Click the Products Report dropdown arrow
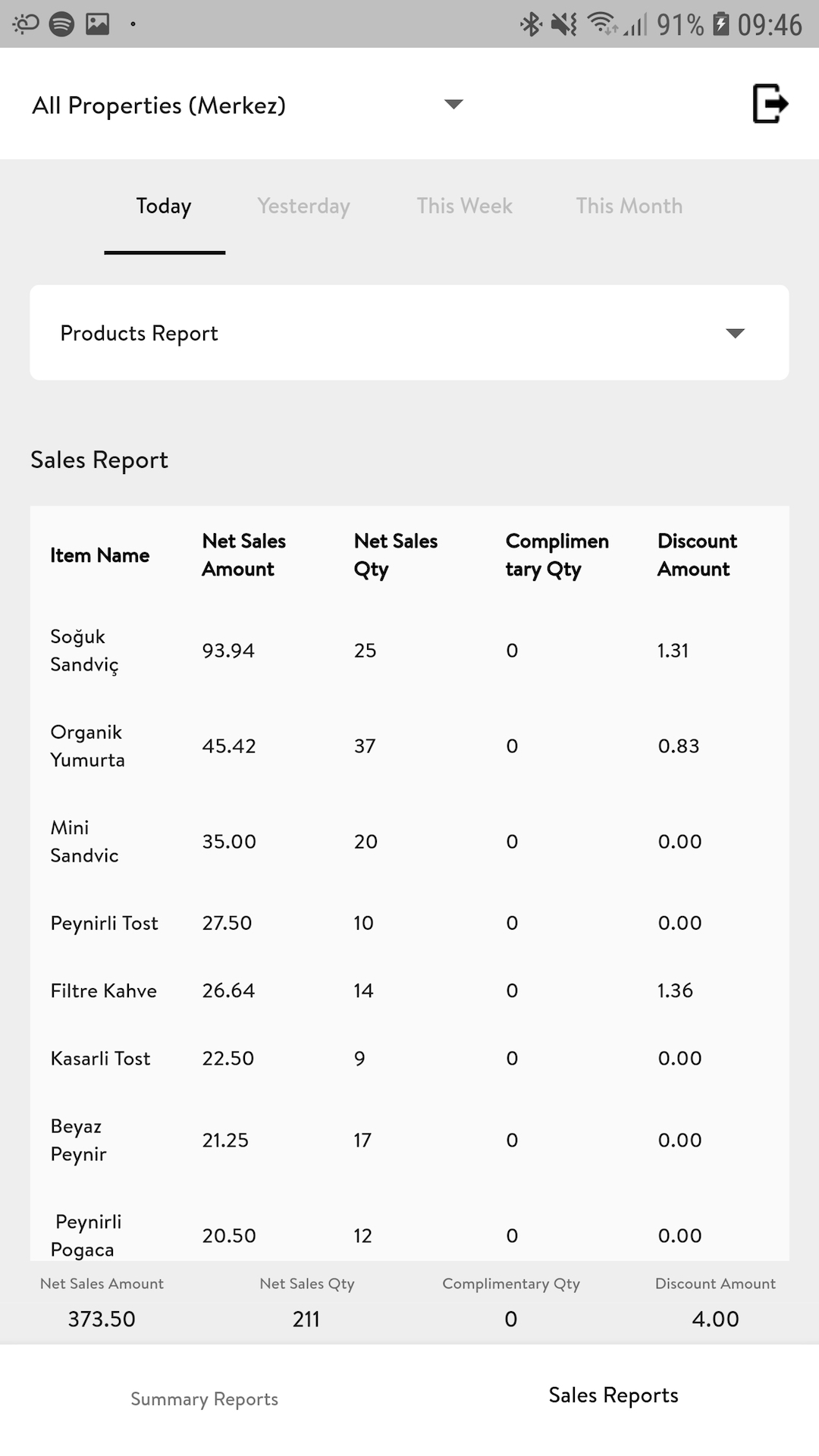This screenshot has height=1456, width=819. [735, 333]
